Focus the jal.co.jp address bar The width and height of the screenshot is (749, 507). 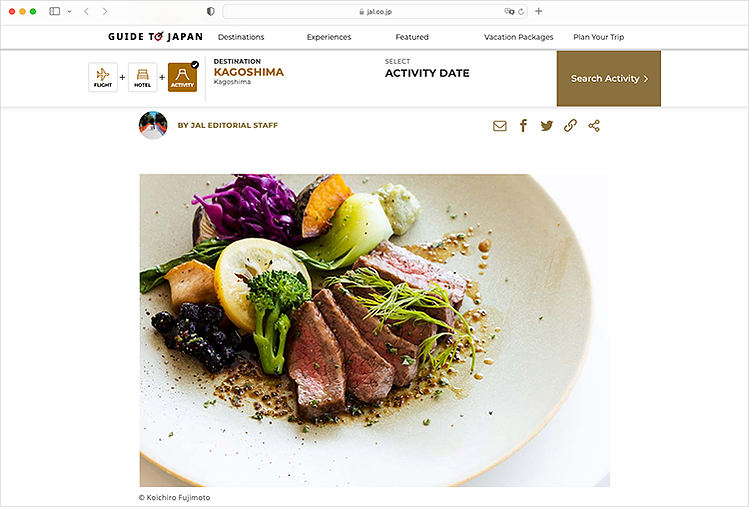375,11
